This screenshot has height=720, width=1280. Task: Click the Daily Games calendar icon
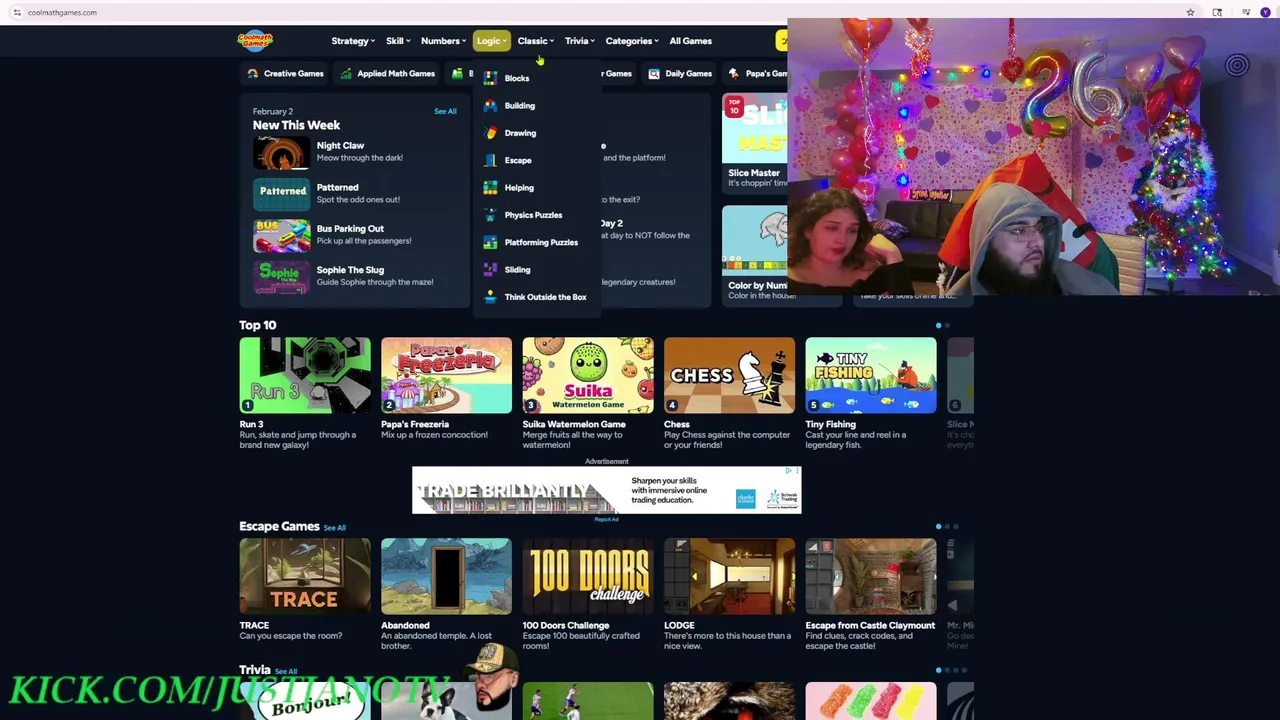tap(654, 73)
